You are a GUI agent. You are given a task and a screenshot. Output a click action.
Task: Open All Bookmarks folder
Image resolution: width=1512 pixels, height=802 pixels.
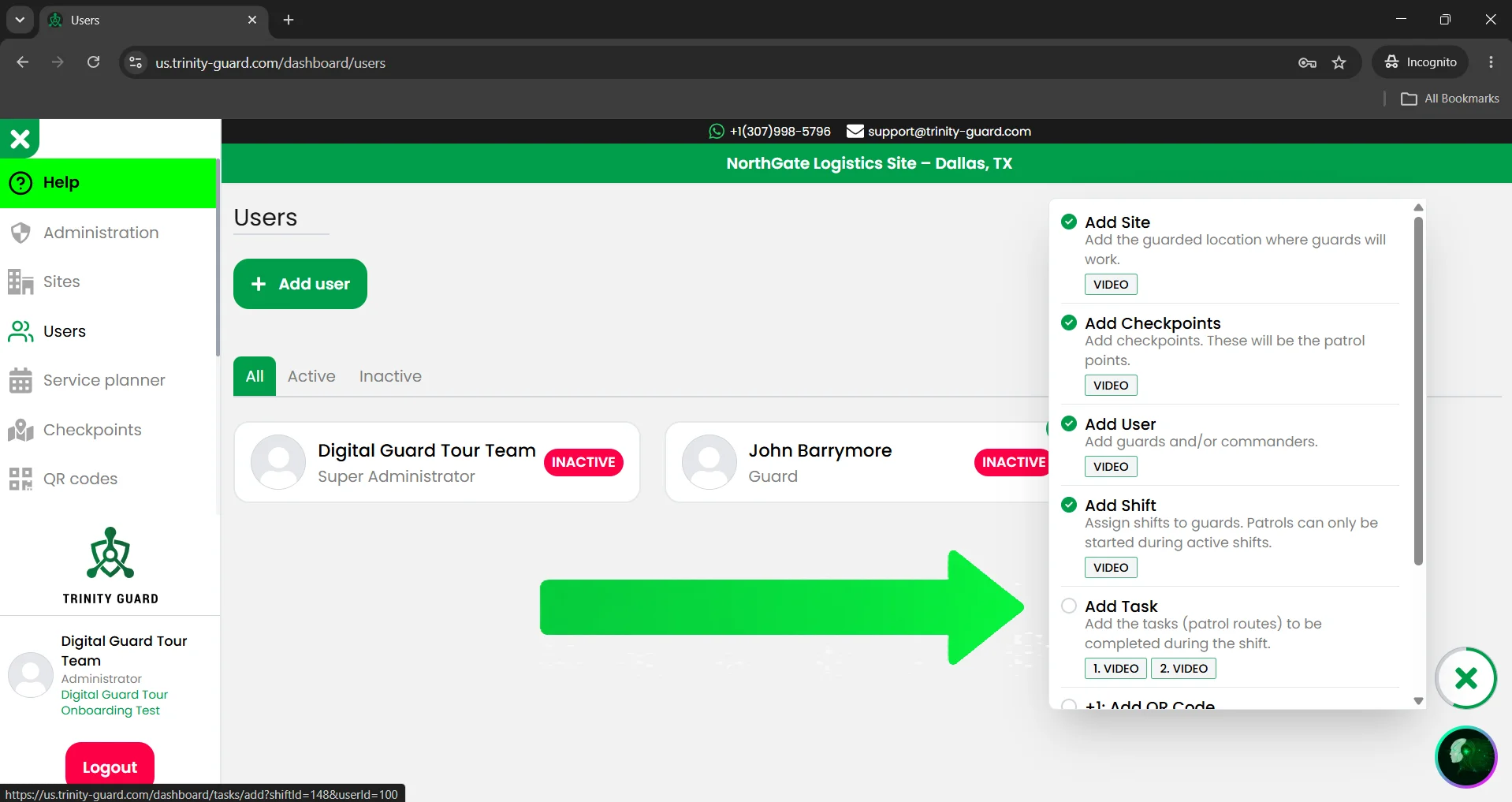[1450, 99]
